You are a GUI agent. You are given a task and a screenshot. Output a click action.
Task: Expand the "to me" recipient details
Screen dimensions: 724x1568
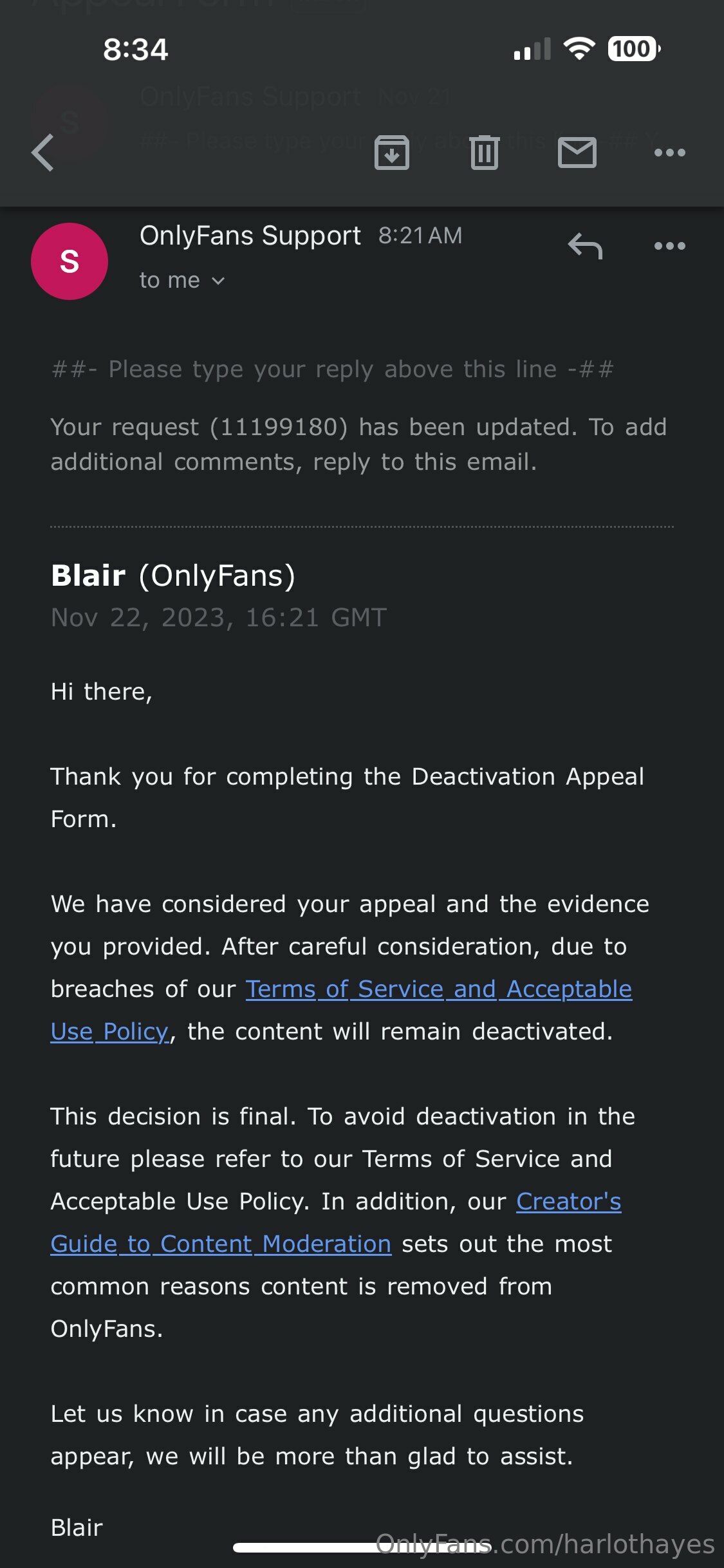[x=182, y=281]
